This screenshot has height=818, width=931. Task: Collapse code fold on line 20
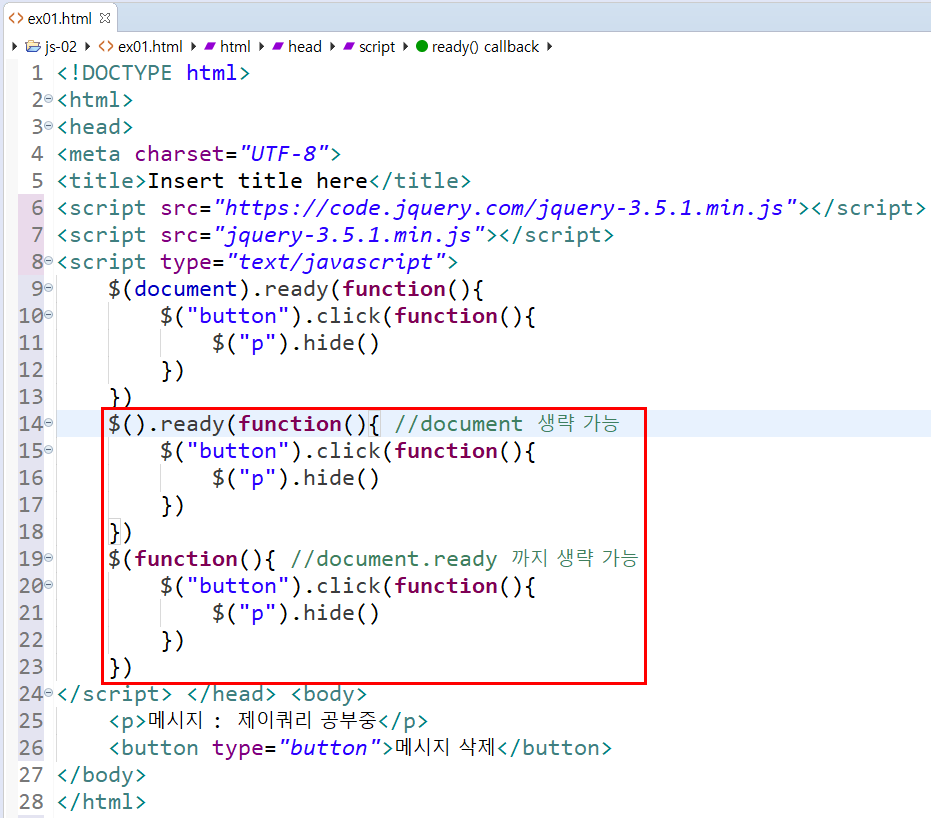[49, 585]
